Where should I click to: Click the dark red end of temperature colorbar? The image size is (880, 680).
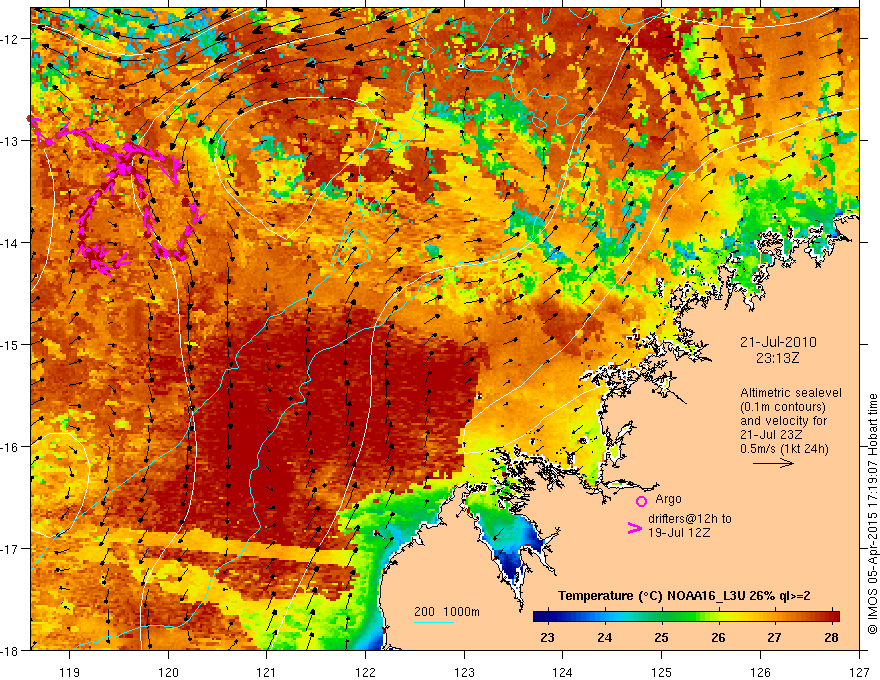[833, 616]
